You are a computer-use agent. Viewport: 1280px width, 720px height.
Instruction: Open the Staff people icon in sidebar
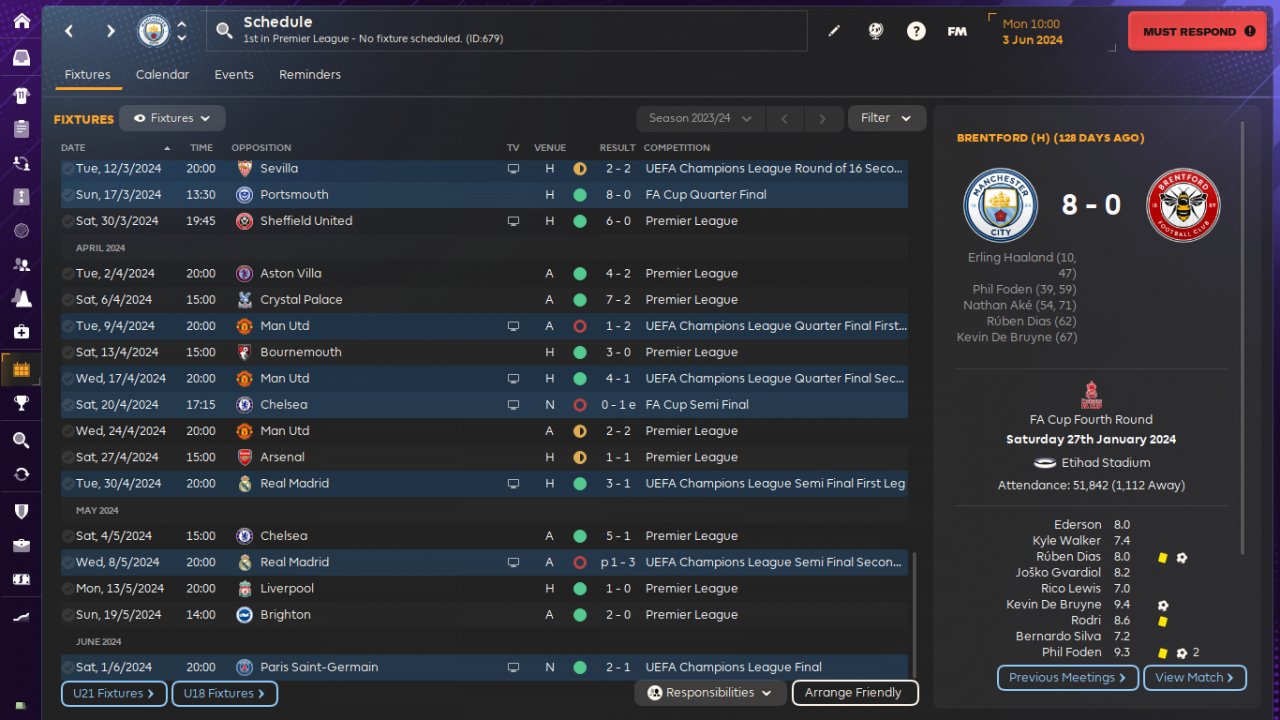click(21, 264)
